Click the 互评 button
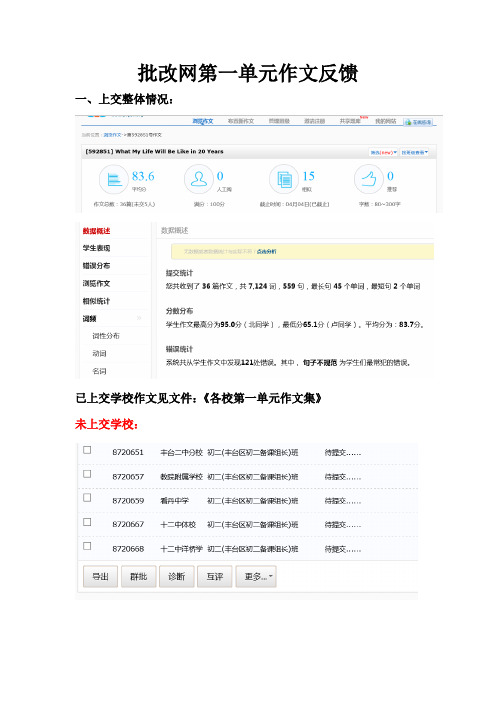 (215, 577)
